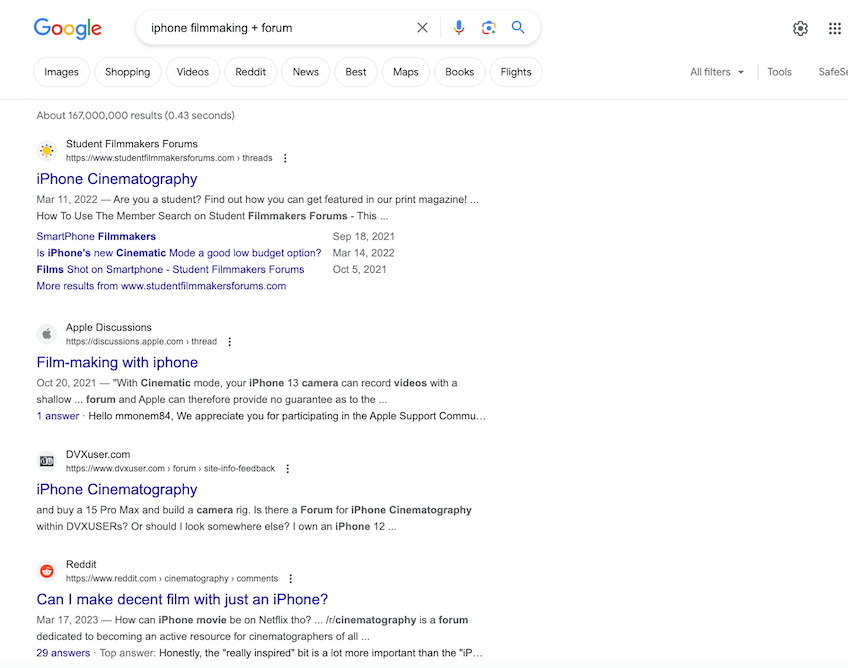
Task: Open Films Shot on Smartphone sublink
Action: (170, 269)
